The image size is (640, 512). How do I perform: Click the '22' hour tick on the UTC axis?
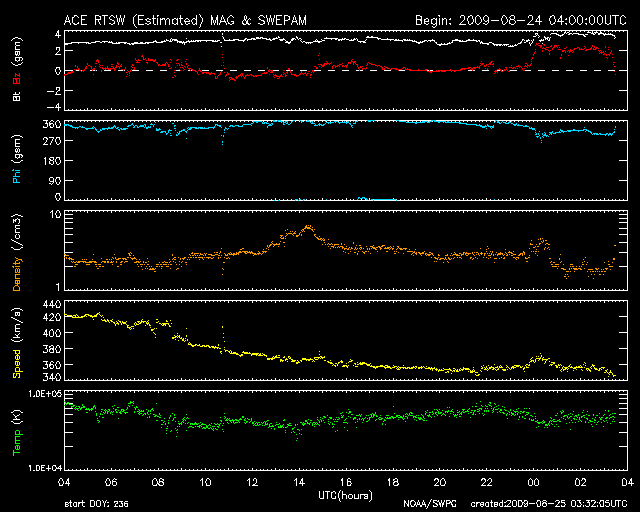pos(487,483)
